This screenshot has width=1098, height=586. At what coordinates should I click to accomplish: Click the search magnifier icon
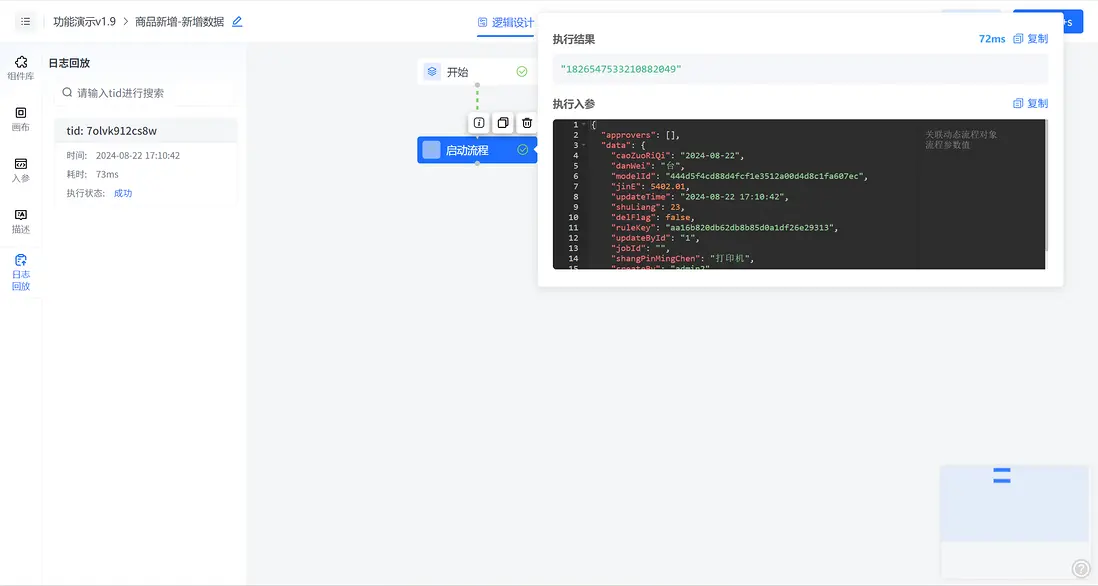click(x=67, y=92)
